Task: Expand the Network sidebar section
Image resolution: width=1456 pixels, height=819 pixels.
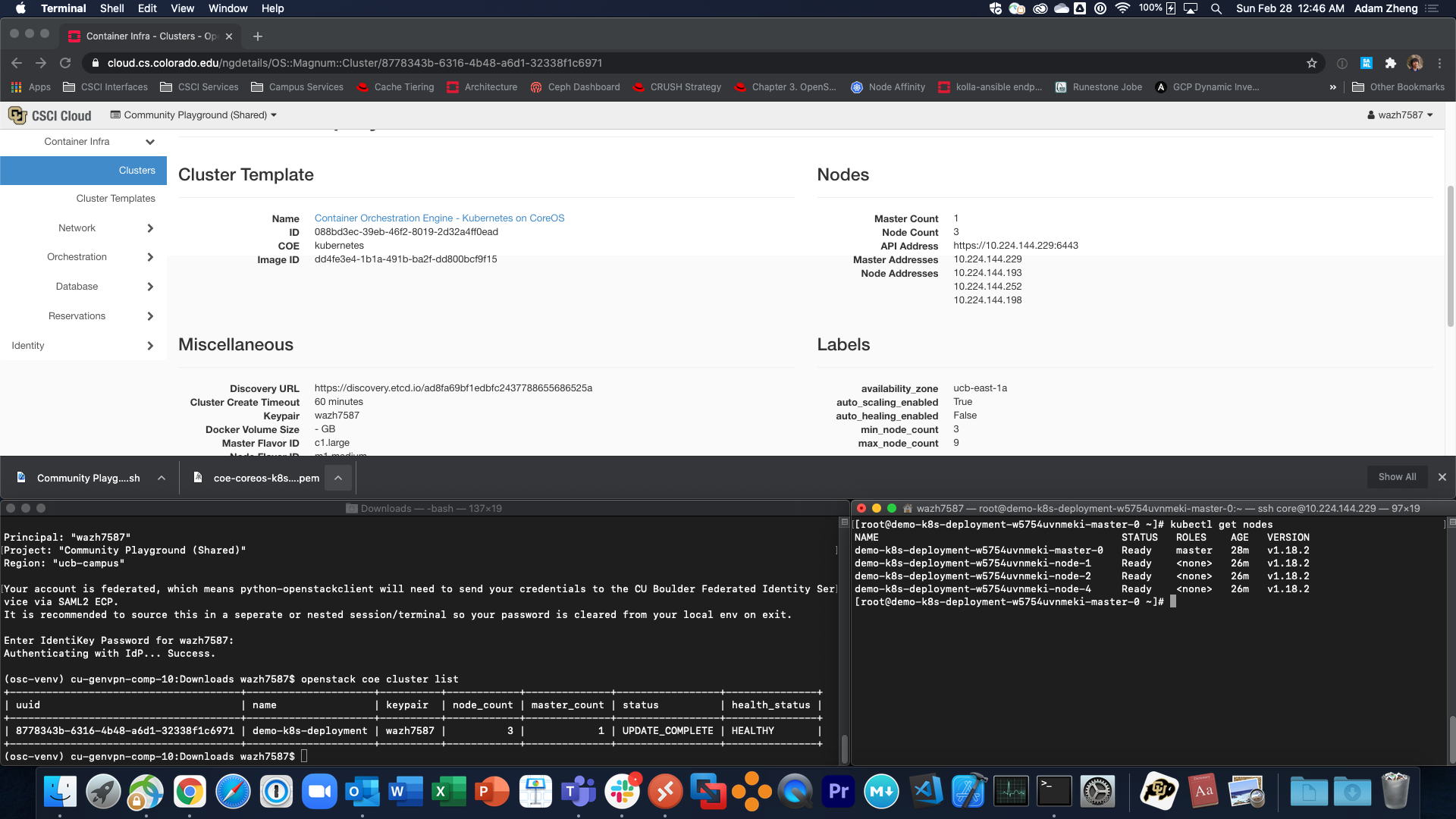Action: point(83,228)
